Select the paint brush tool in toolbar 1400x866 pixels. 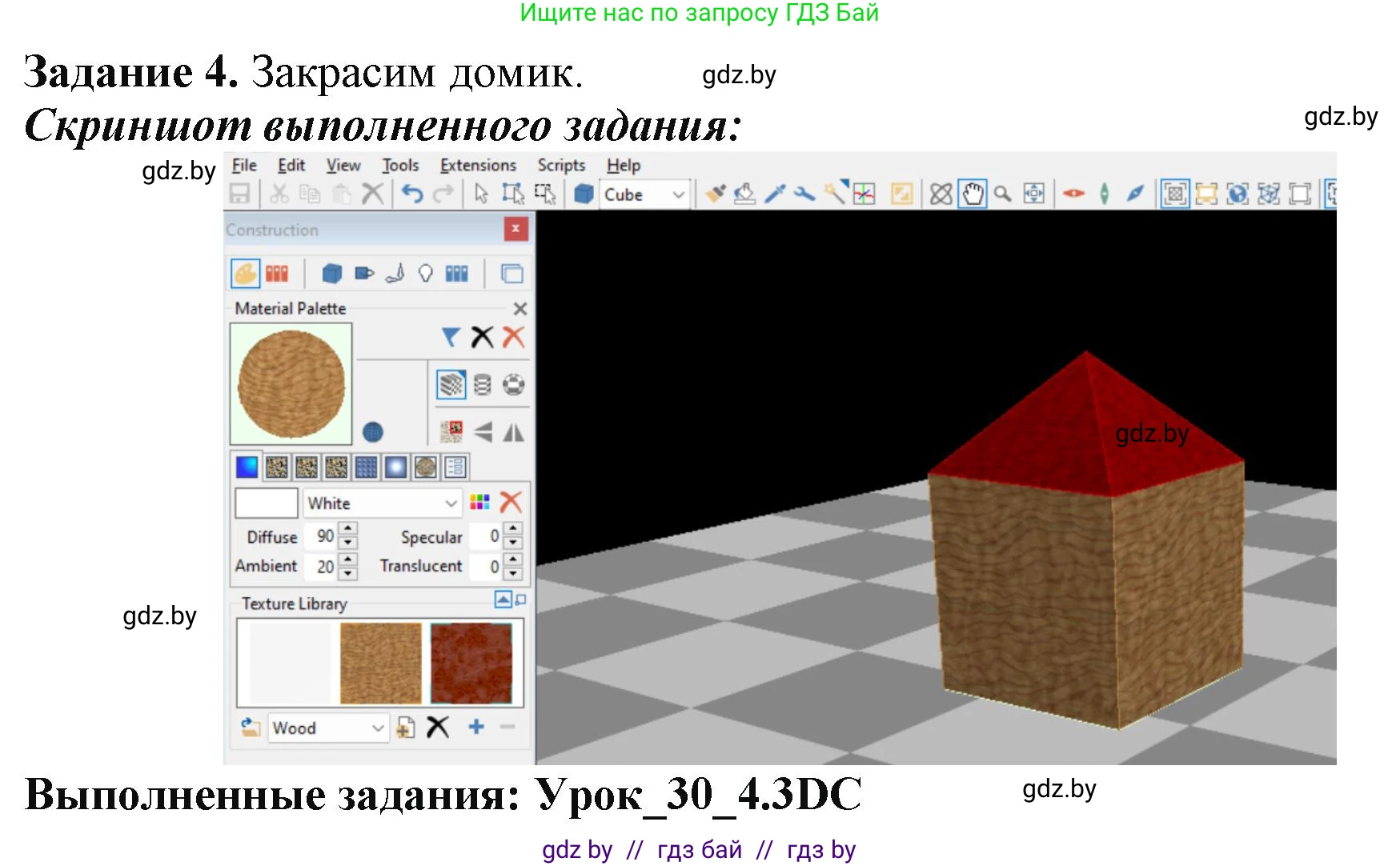tap(715, 194)
